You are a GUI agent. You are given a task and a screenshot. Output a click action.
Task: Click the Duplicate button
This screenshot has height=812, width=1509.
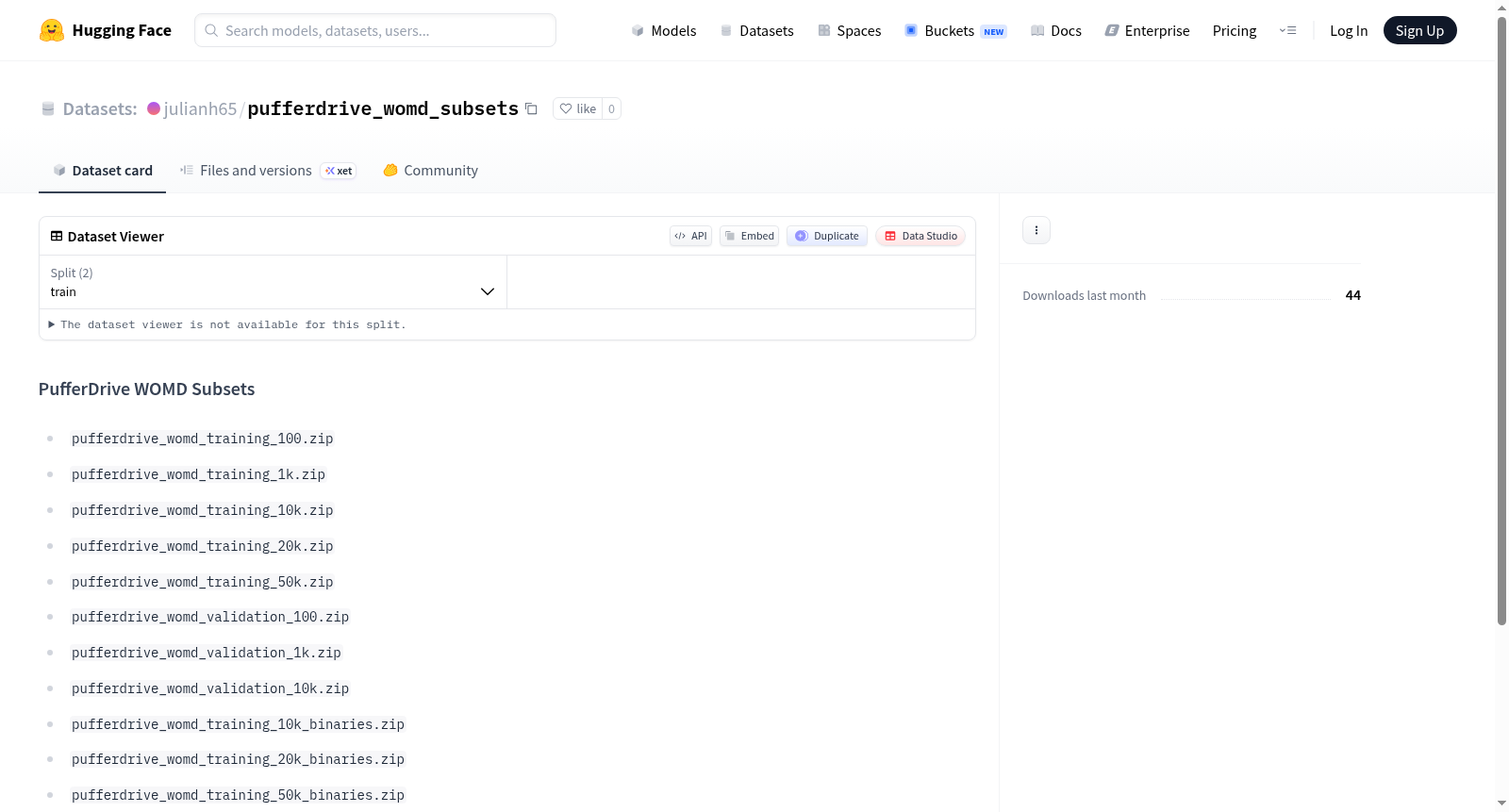827,236
